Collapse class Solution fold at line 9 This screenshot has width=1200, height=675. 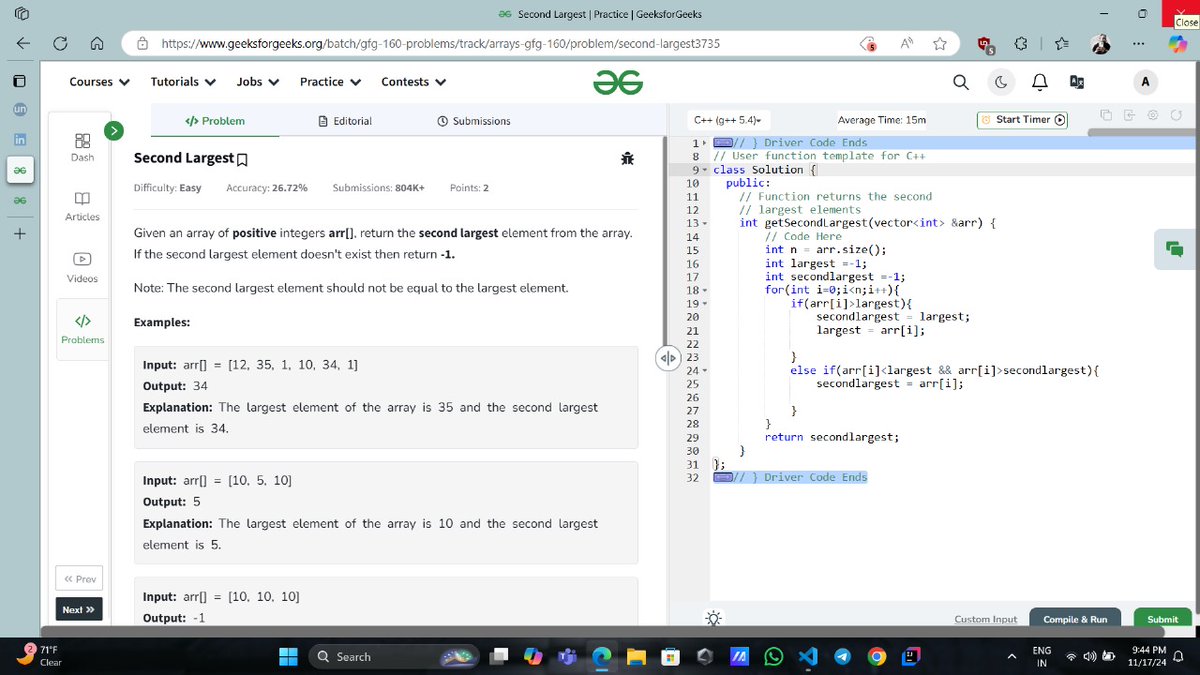click(706, 170)
